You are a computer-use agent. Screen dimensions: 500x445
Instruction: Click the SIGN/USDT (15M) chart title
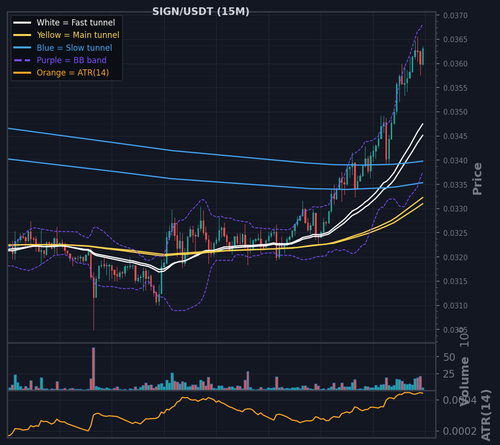click(201, 12)
